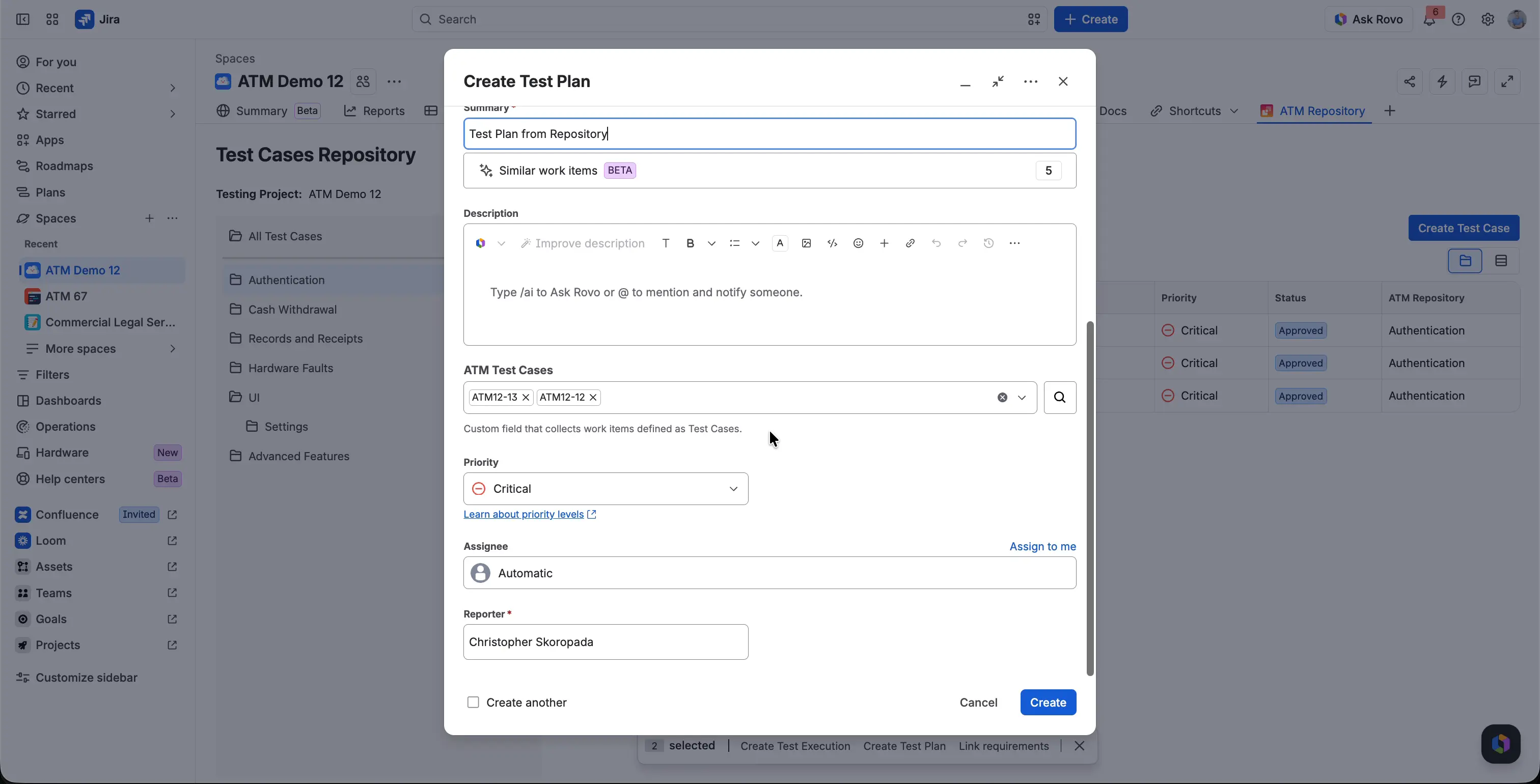
Task: Open the Priority dropdown
Action: 606,489
